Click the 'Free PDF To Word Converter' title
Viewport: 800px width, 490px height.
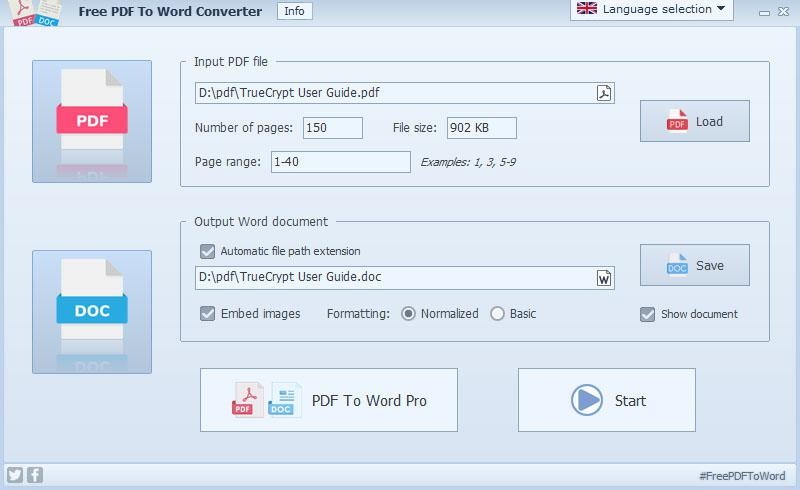(x=170, y=11)
